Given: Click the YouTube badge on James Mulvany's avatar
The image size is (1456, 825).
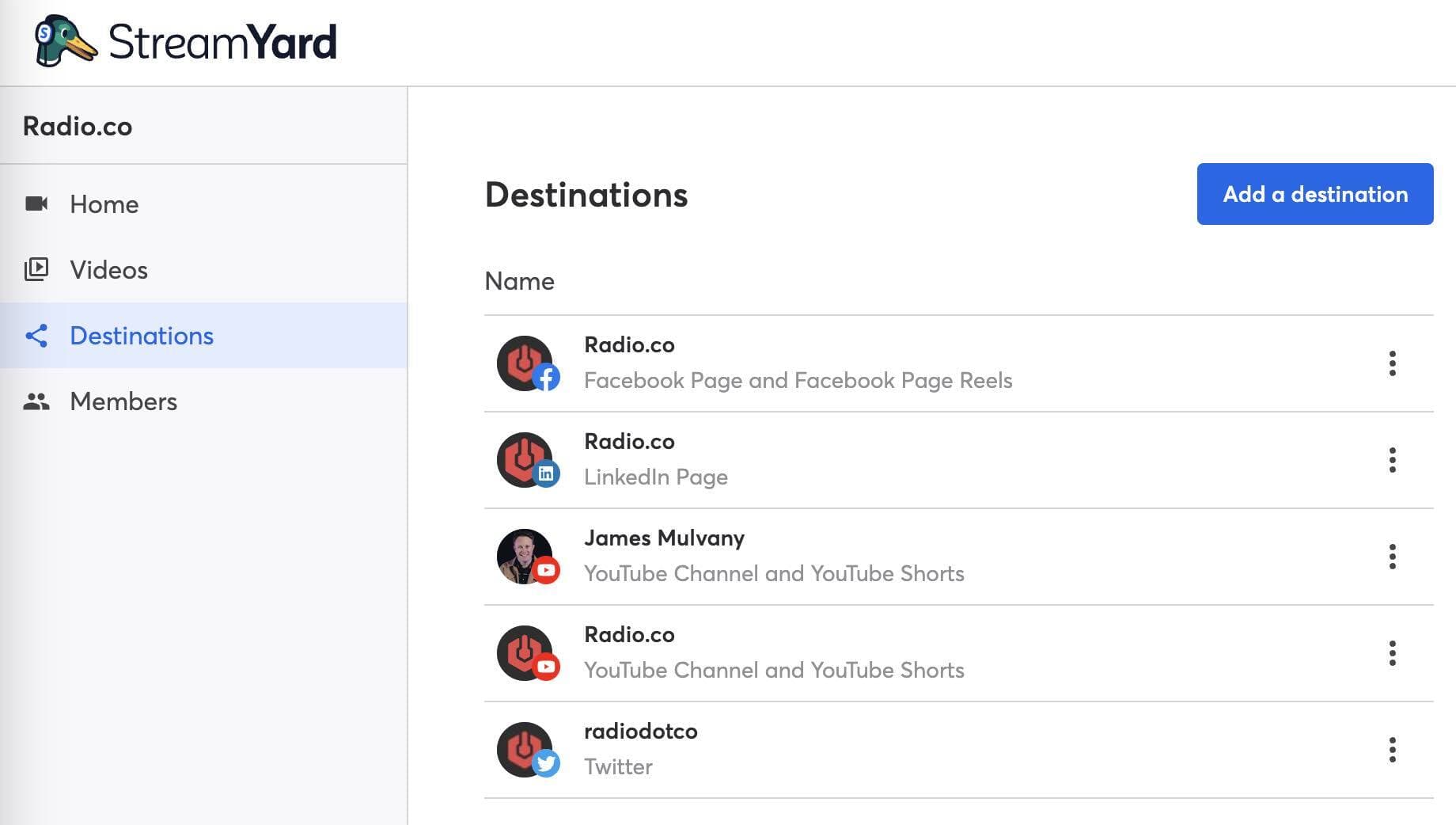Looking at the screenshot, I should [x=548, y=571].
